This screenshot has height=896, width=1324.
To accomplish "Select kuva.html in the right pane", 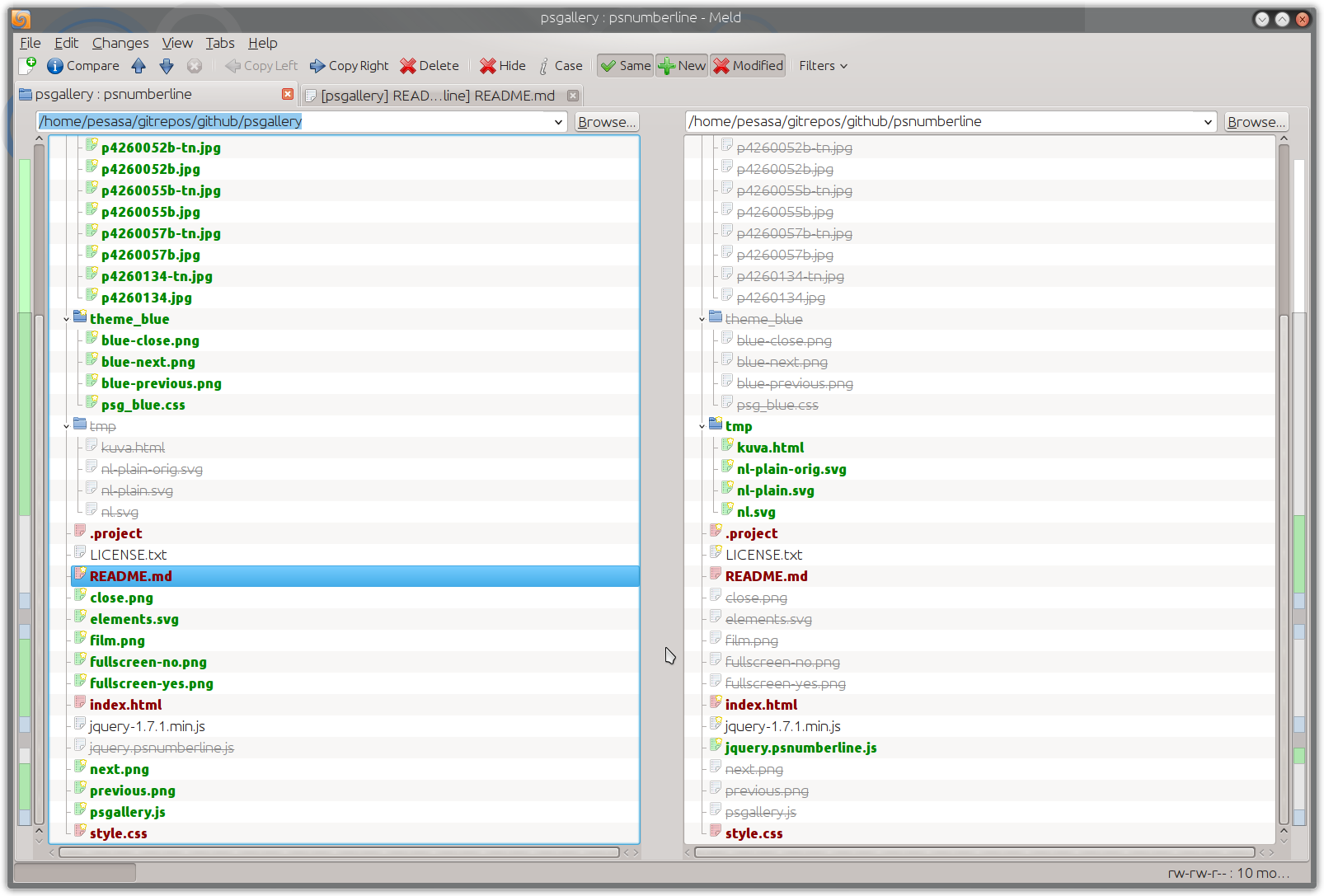I will (770, 448).
